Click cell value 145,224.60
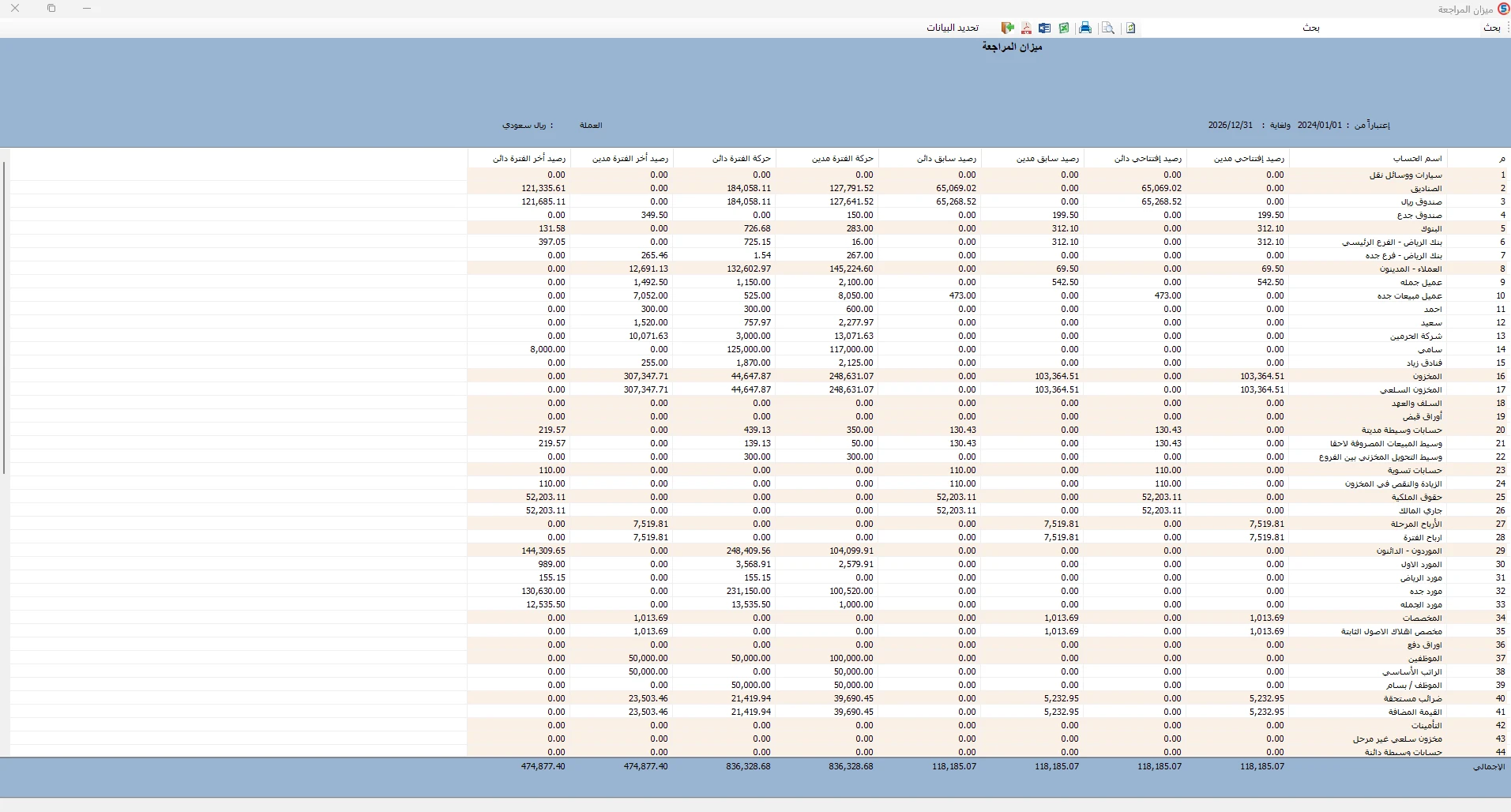The height and width of the screenshot is (812, 1511). [851, 269]
